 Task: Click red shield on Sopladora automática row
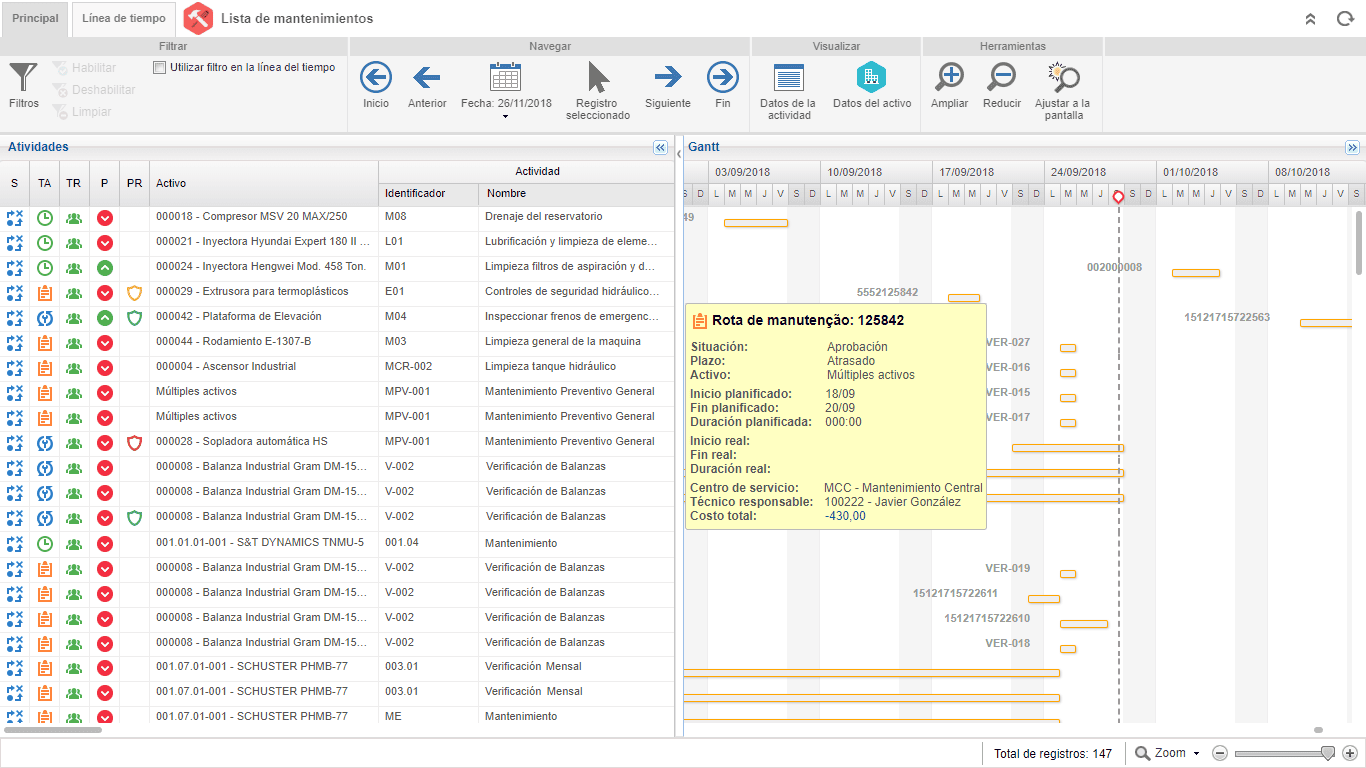[135, 443]
